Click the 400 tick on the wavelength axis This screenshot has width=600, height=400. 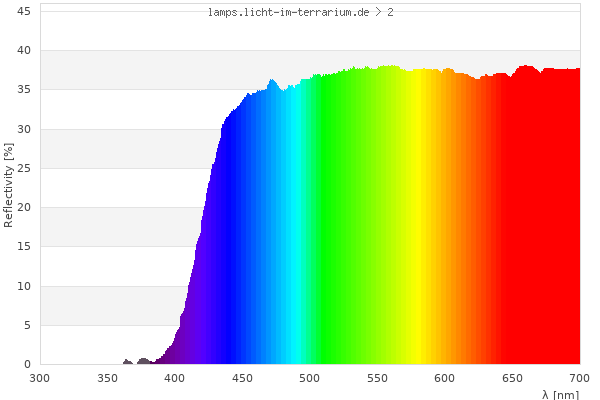pyautogui.click(x=175, y=378)
